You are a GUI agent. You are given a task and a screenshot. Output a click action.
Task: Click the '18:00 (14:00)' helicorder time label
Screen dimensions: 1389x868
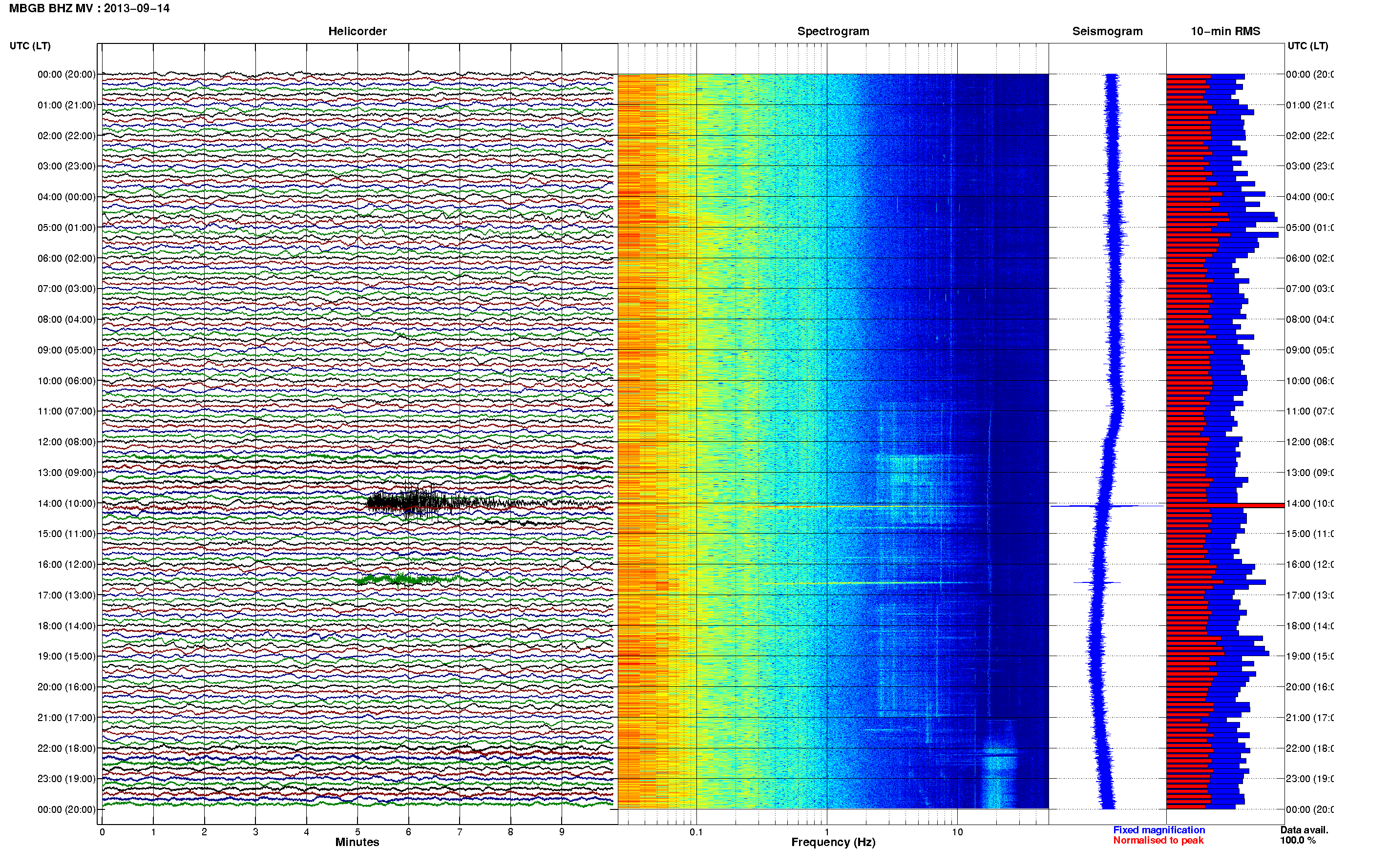66,626
